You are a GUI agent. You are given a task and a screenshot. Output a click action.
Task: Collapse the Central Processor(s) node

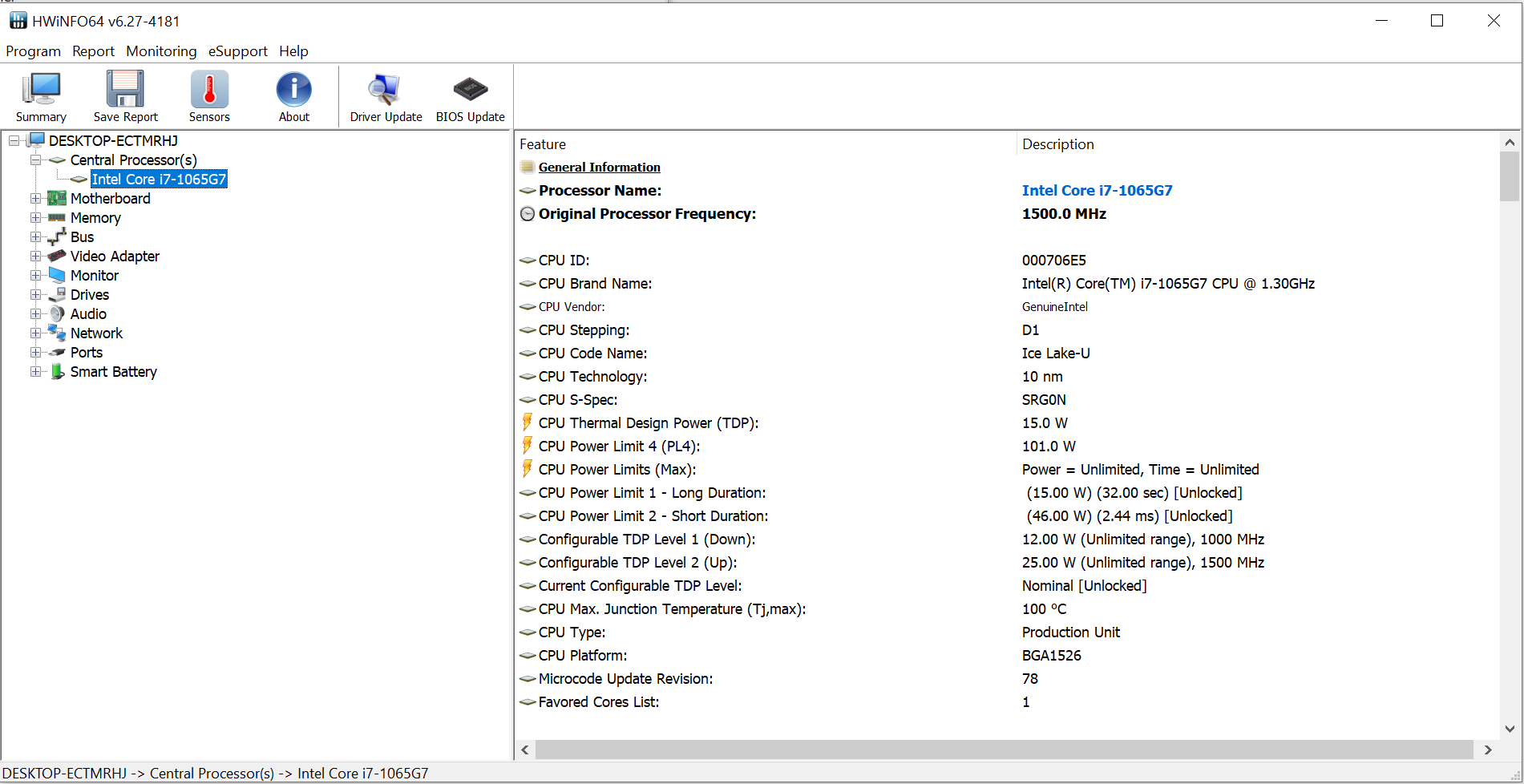pyautogui.click(x=35, y=160)
